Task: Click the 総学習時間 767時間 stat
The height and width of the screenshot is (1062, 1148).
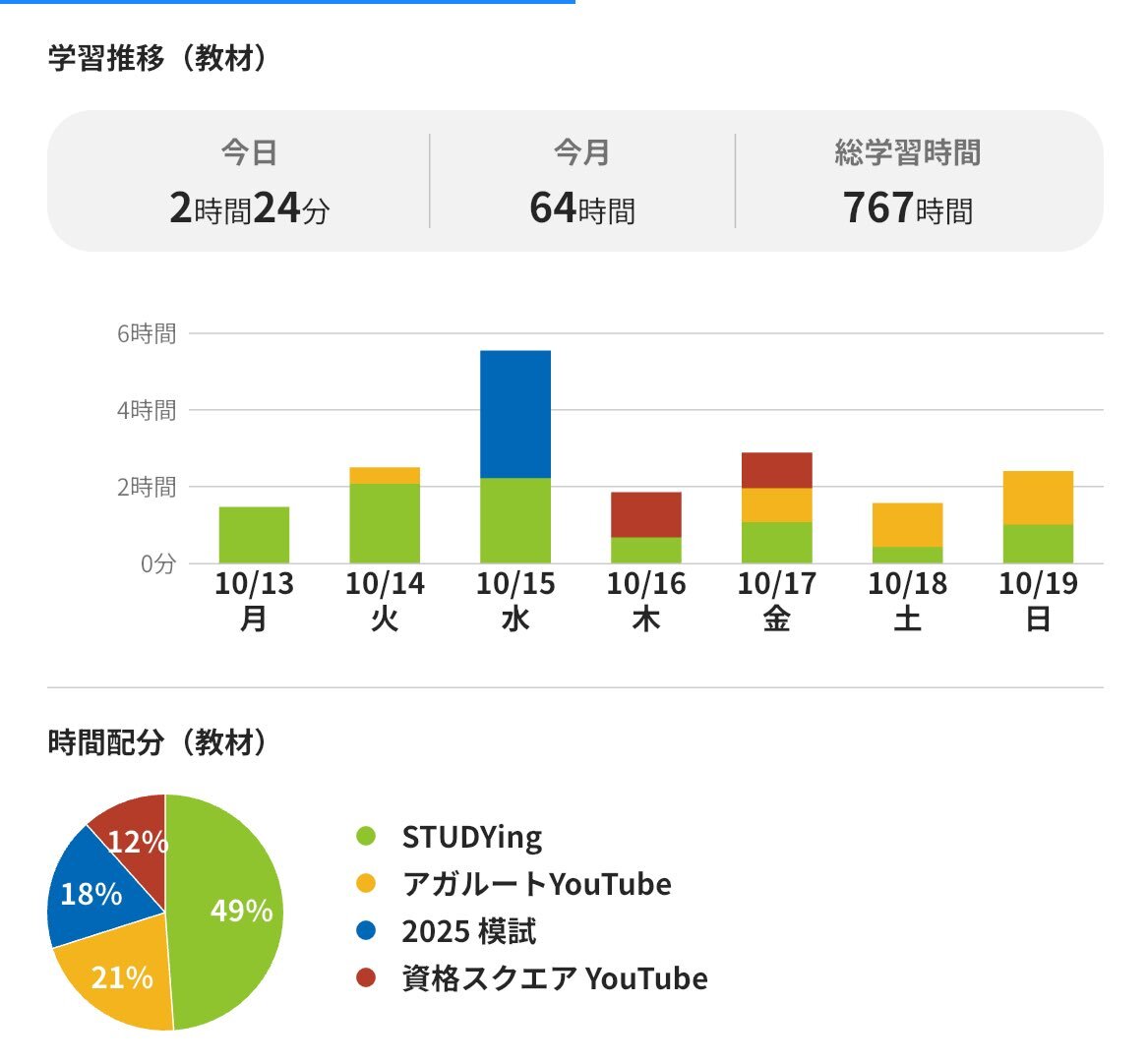Action: [x=907, y=182]
